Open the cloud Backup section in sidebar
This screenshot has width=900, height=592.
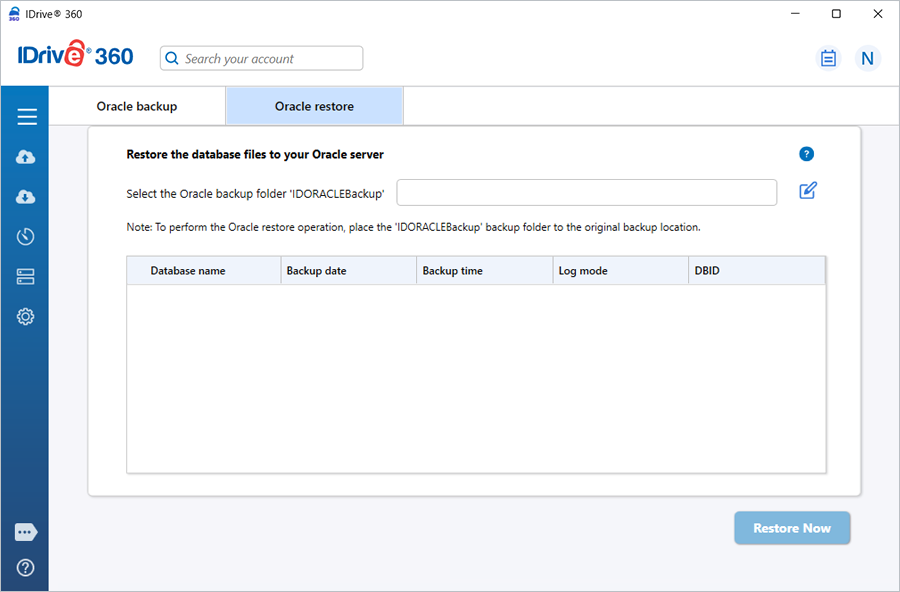(x=26, y=157)
